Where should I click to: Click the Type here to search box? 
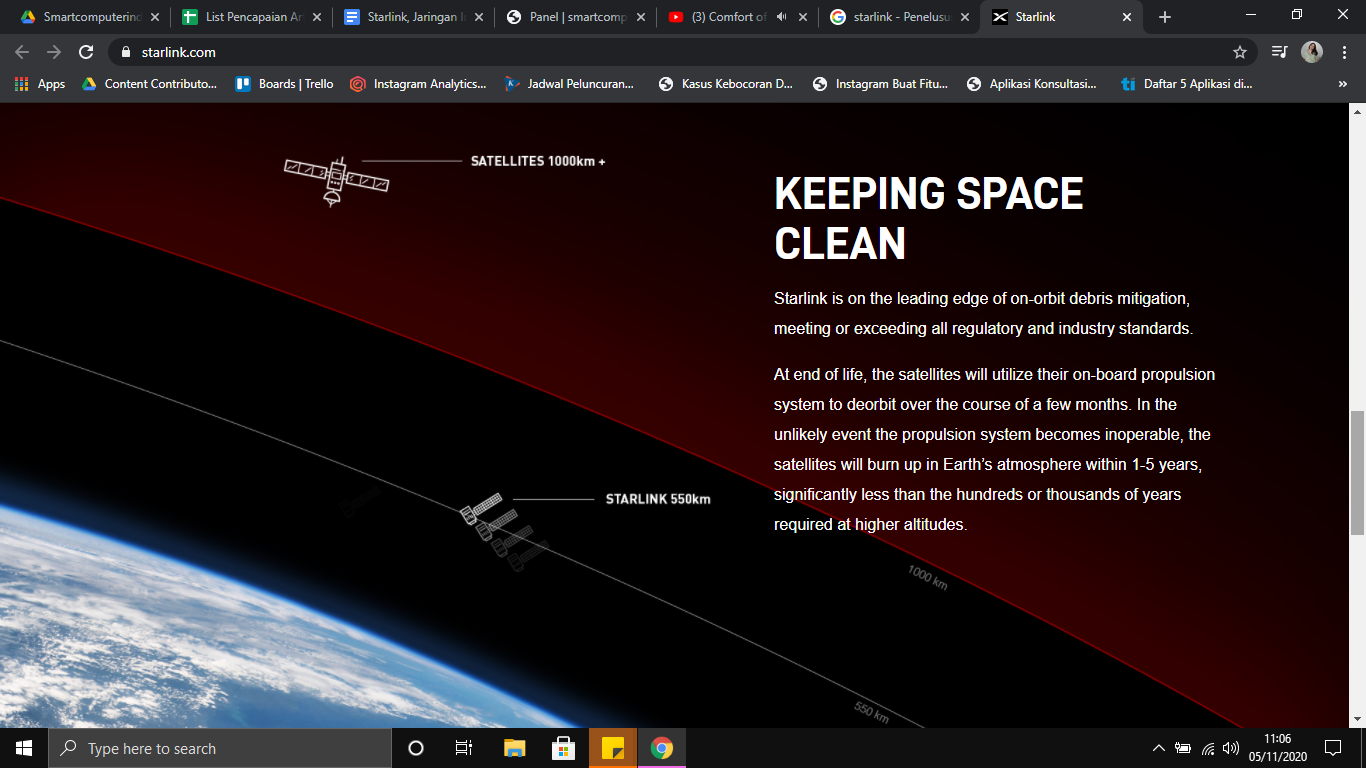point(220,748)
